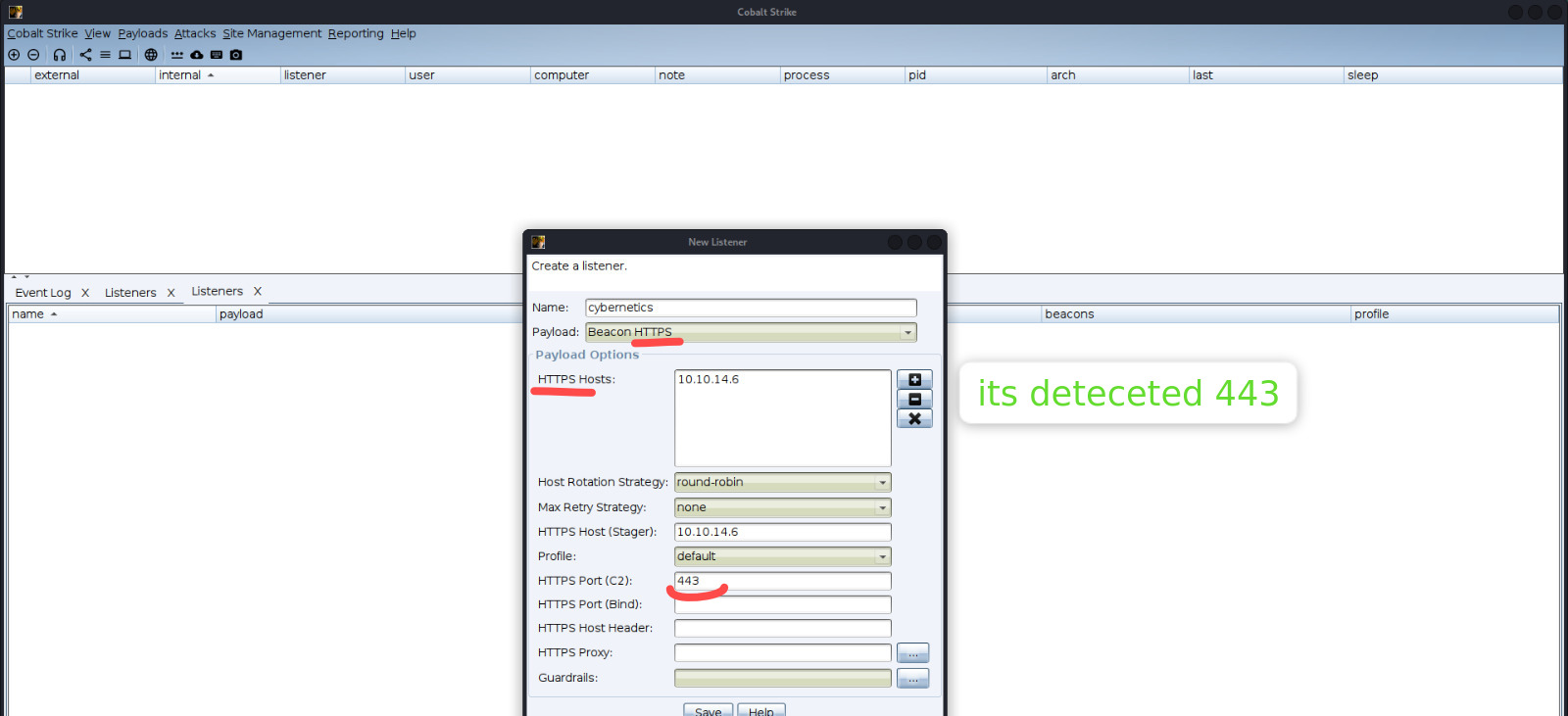Viewport: 1568px width, 716px height.
Task: Sort sessions by pid column
Action: (x=975, y=75)
